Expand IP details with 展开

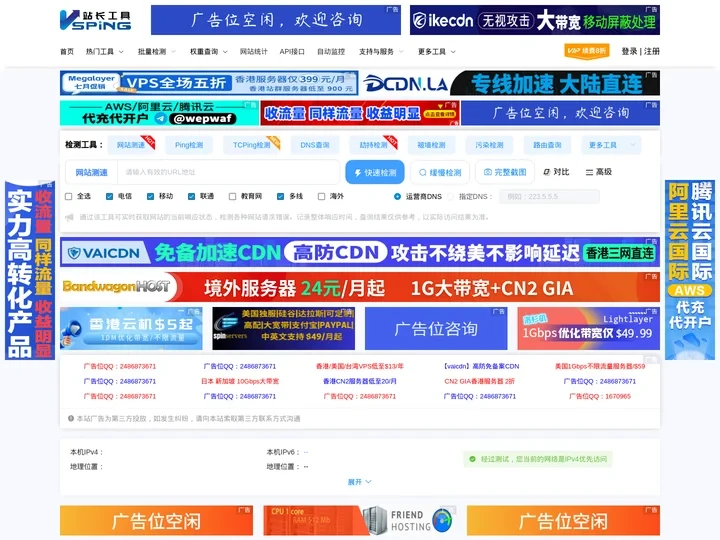click(x=360, y=482)
